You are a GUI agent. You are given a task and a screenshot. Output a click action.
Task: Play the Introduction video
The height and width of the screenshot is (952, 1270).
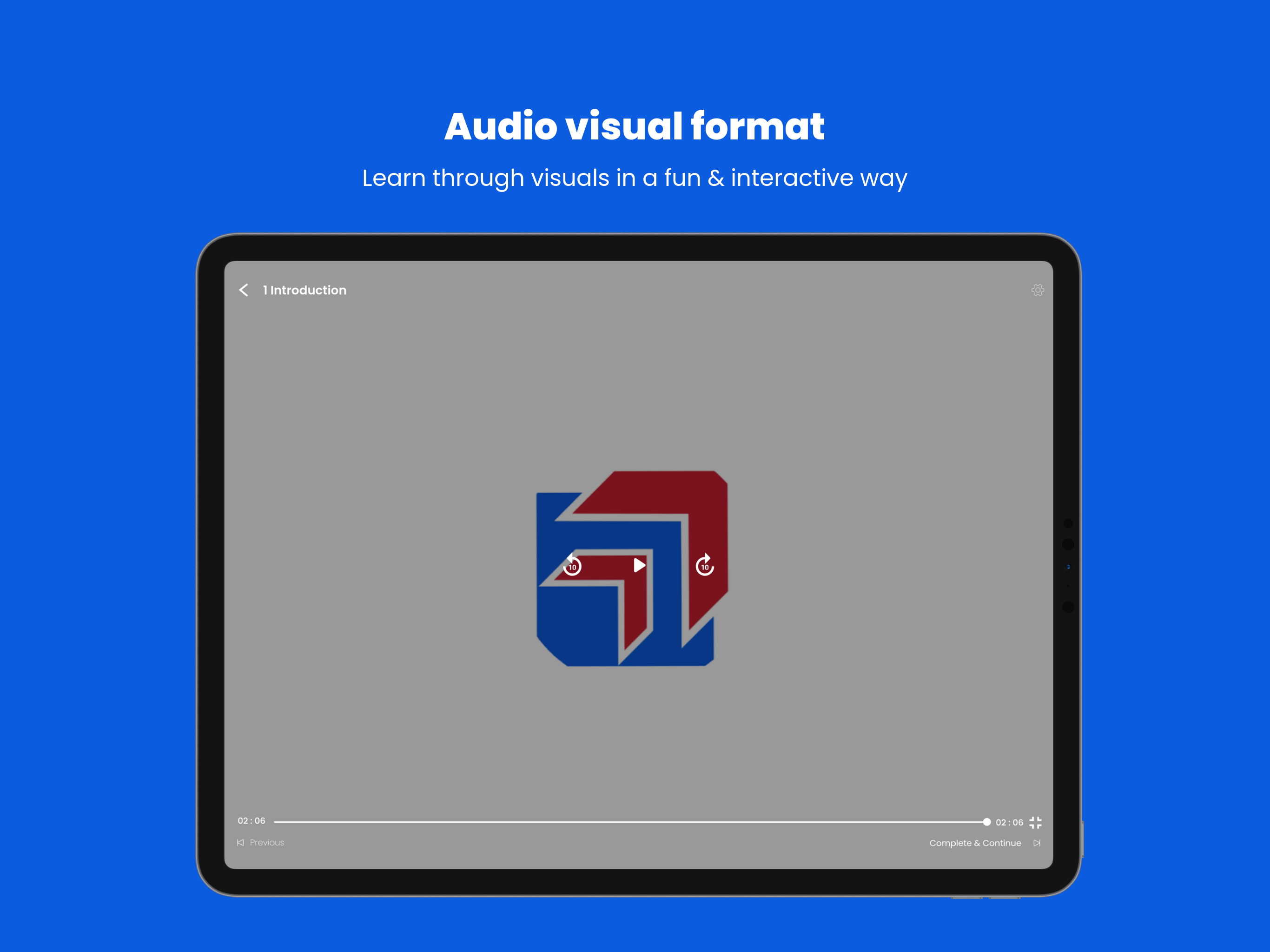[639, 566]
